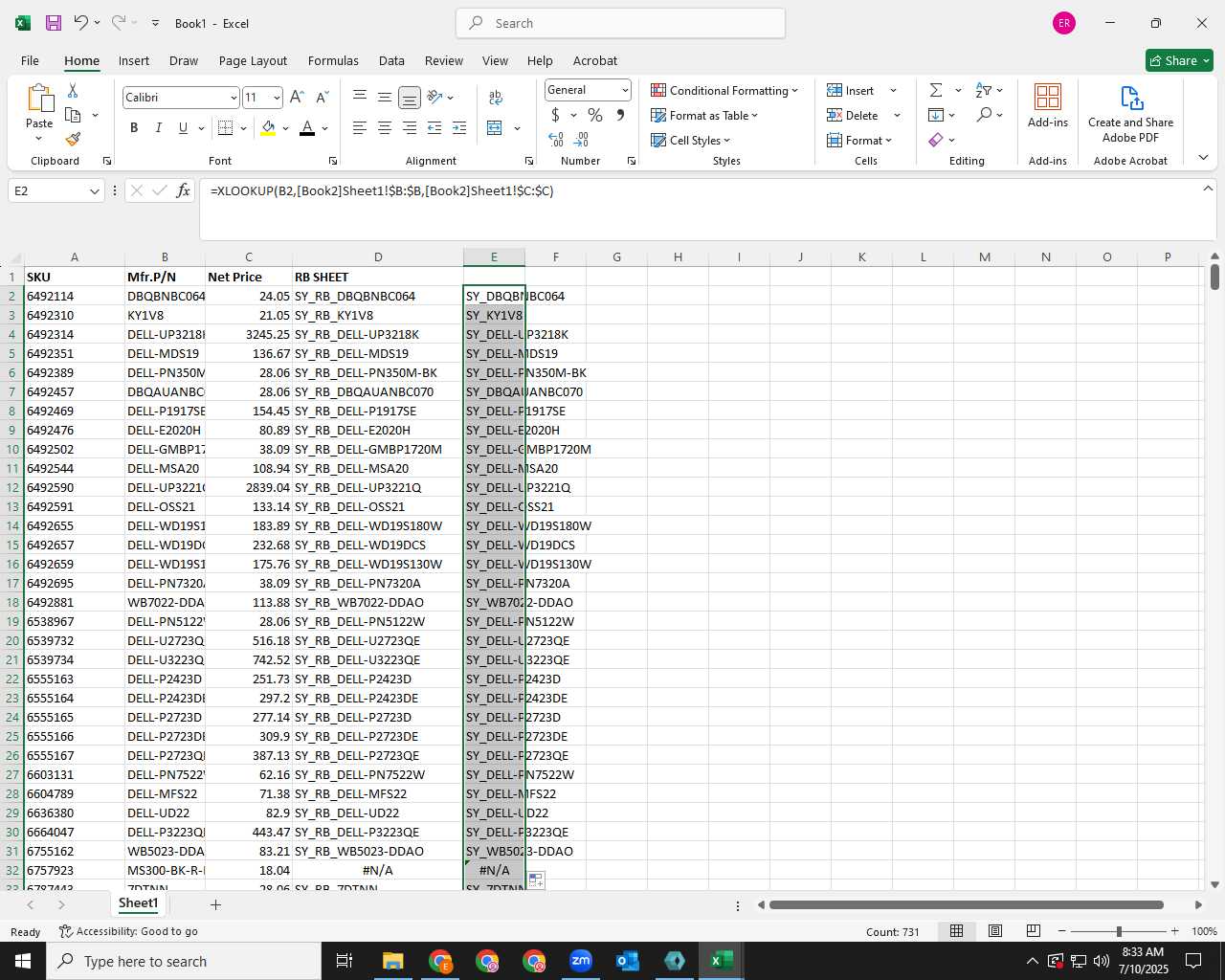Click Increase Decimal icon
Viewport: 1225px width, 980px height.
pyautogui.click(x=556, y=140)
